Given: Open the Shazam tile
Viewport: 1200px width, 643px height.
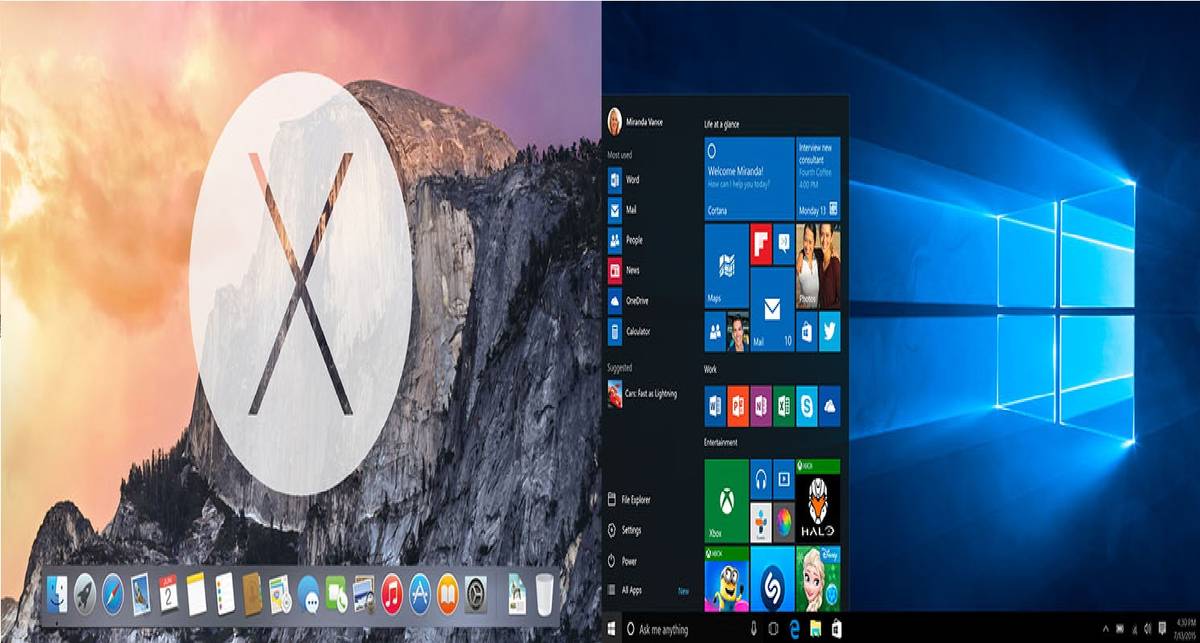Looking at the screenshot, I should click(771, 581).
